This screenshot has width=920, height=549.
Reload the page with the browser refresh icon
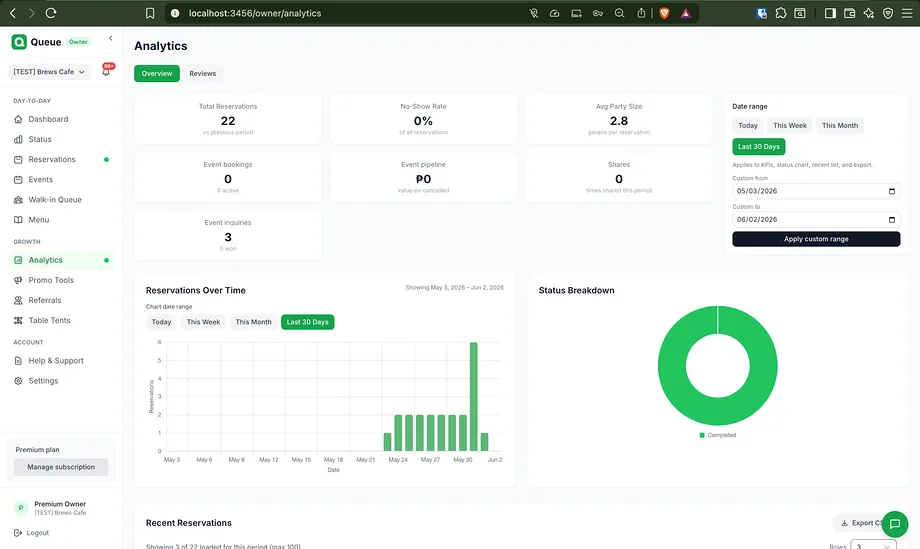[x=51, y=13]
